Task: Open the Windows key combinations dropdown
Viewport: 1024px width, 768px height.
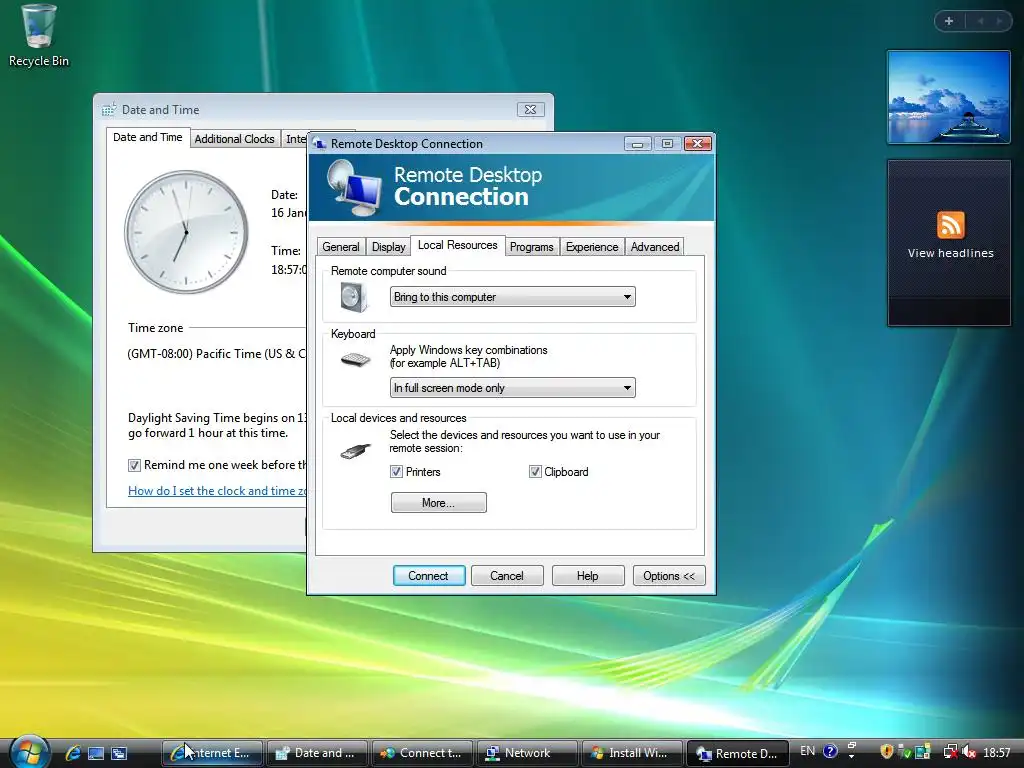Action: 513,388
